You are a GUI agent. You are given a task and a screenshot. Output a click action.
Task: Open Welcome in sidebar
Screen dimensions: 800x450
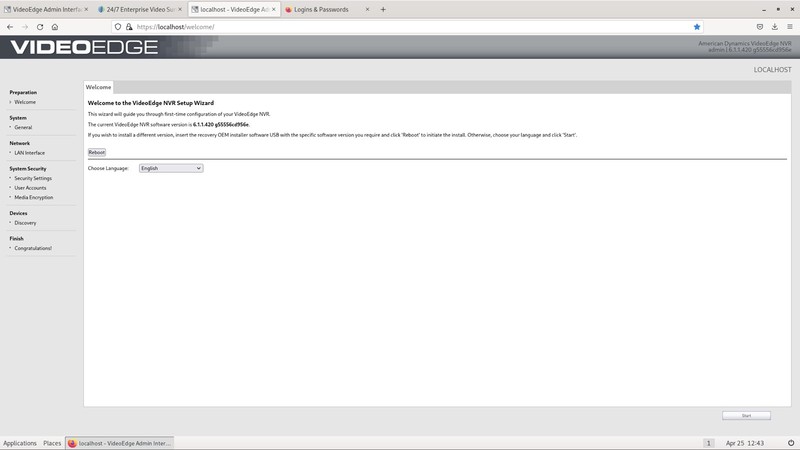tap(25, 102)
